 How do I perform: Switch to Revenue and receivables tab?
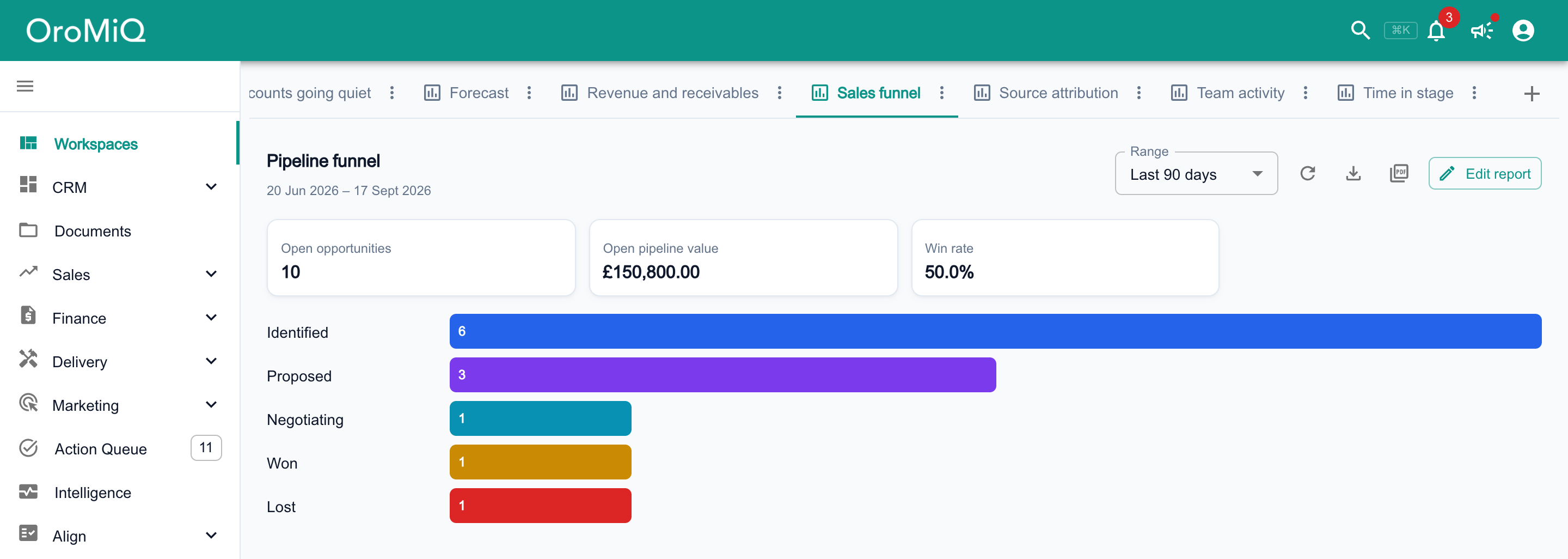pos(660,93)
